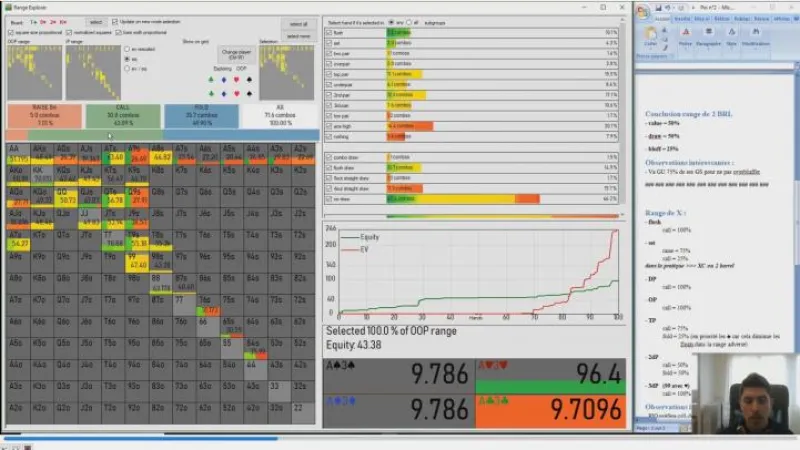This screenshot has height=450, width=800.
Task: Expand the Modification editing dropdown arrow
Action: pos(755,49)
